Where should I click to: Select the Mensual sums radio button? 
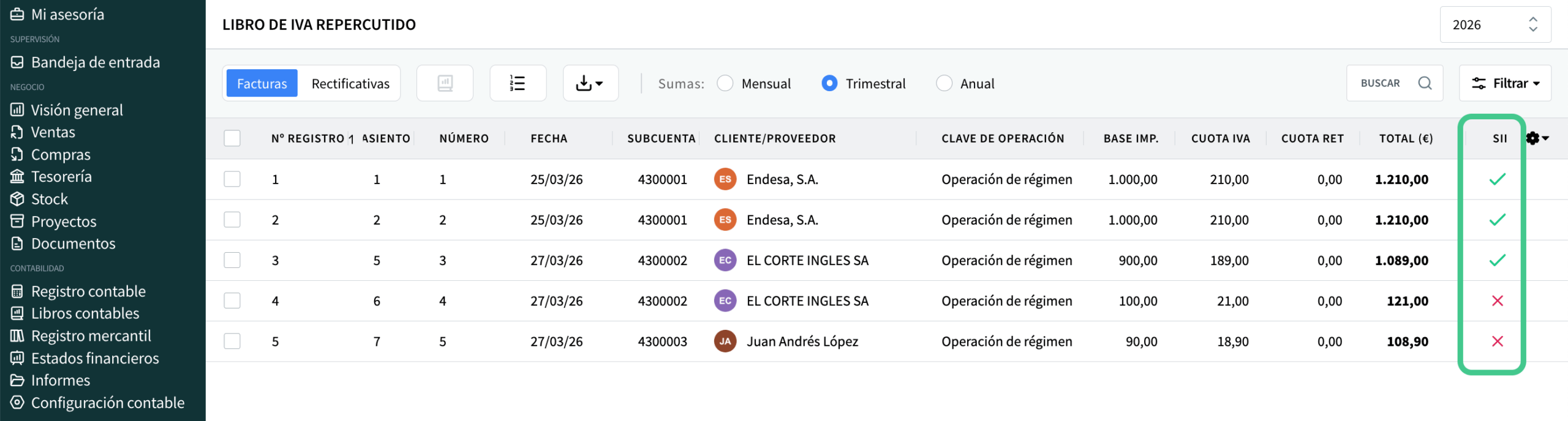[725, 83]
